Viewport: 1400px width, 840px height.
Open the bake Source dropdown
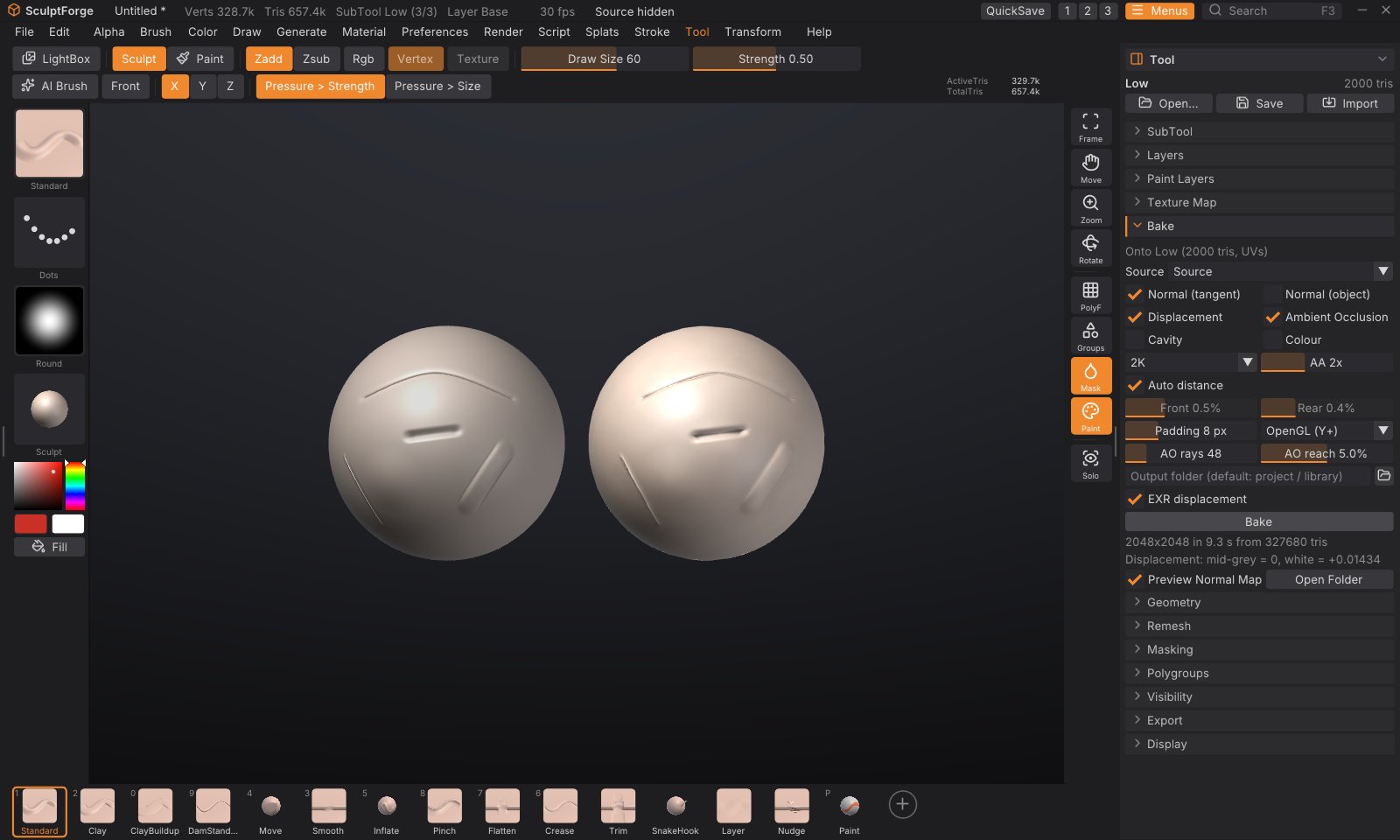tap(1280, 271)
